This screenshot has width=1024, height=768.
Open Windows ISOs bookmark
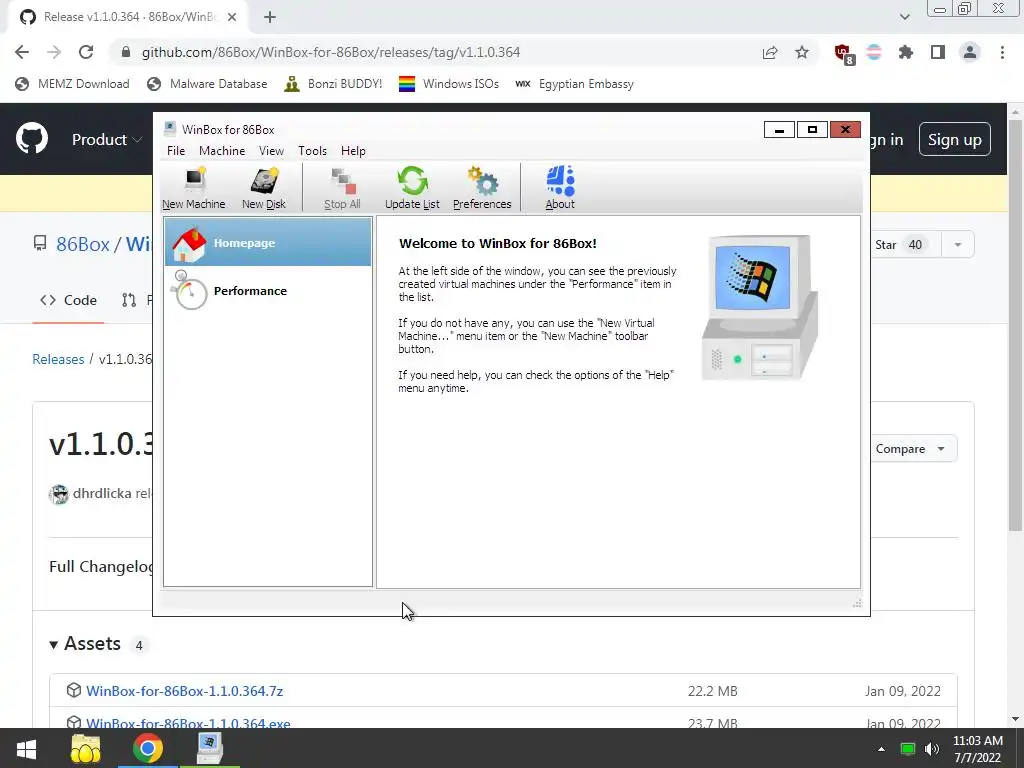coord(449,84)
